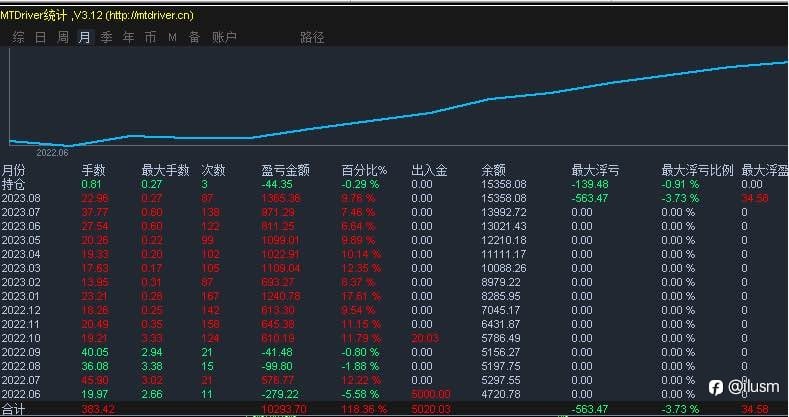Open the 账户 account tab
Image resolution: width=789 pixels, height=417 pixels.
coord(224,37)
